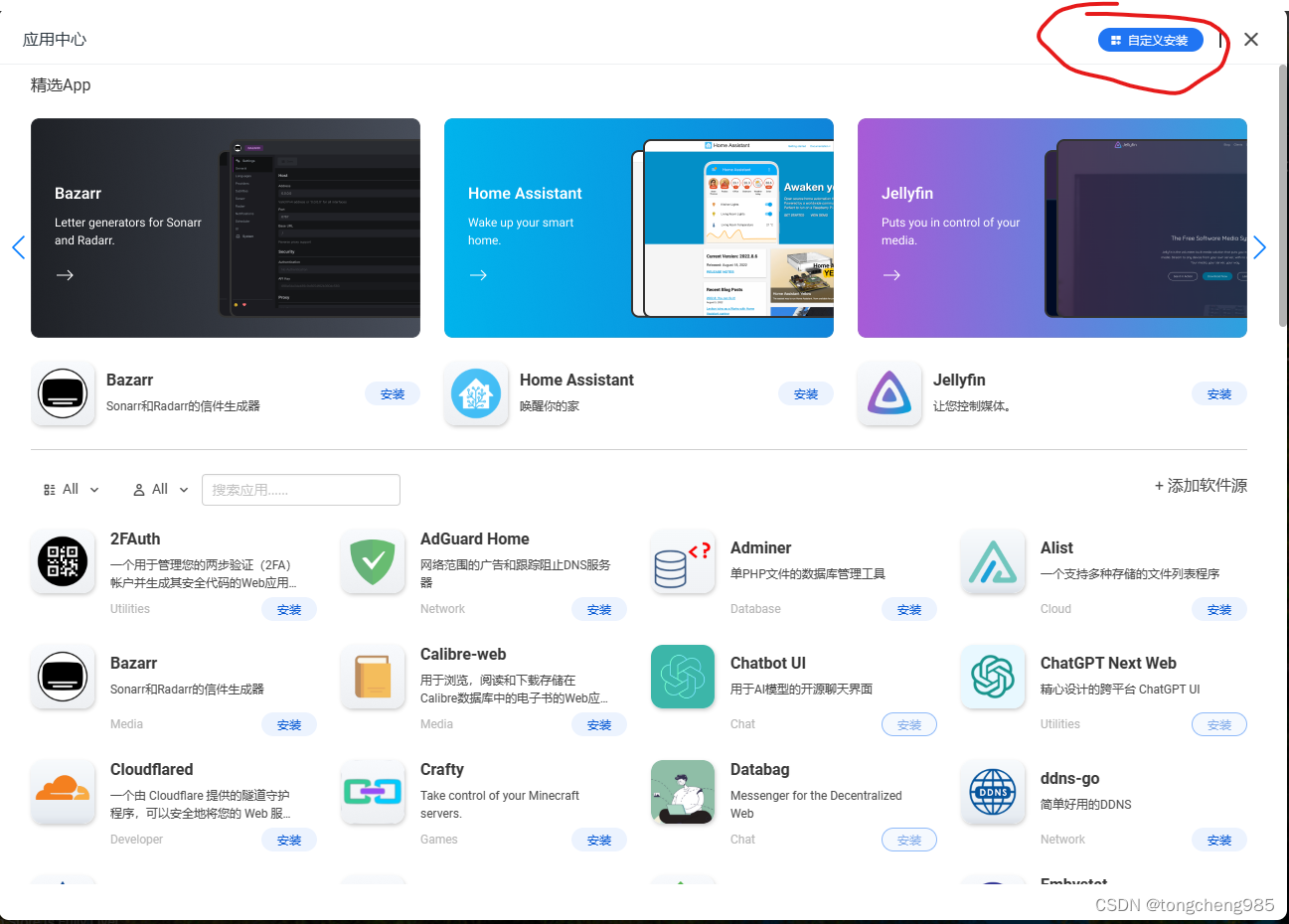Image resolution: width=1289 pixels, height=924 pixels.
Task: Install the 2FAuth app
Action: click(x=289, y=610)
